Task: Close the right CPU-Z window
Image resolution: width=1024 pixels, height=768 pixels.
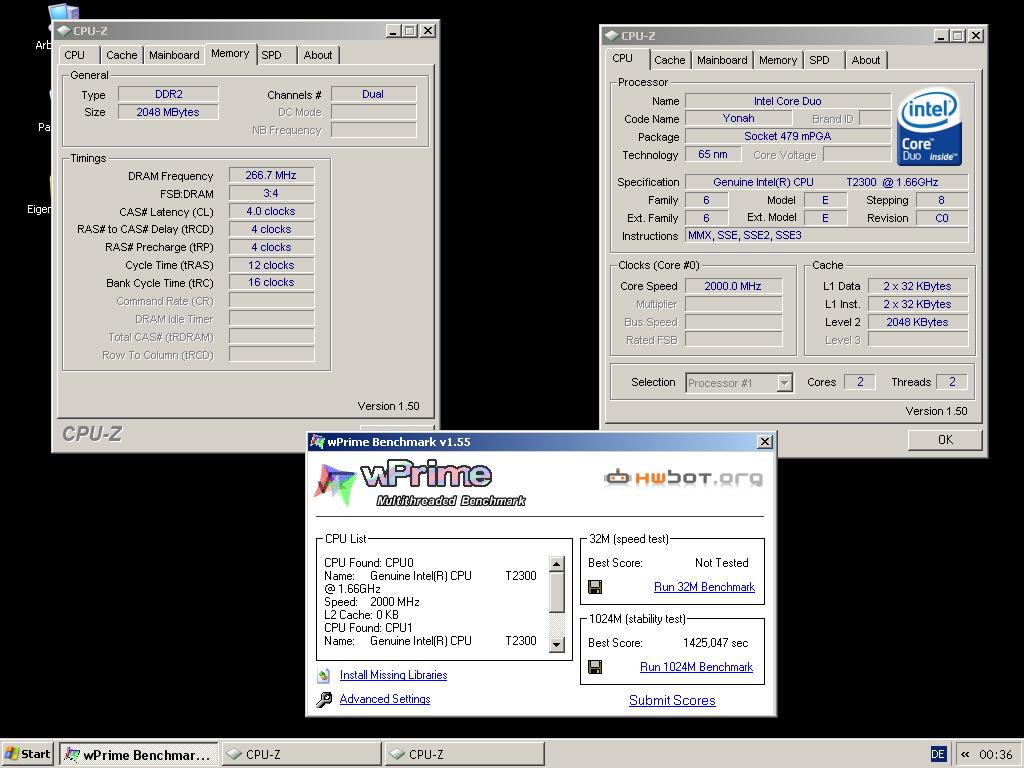Action: 976,36
